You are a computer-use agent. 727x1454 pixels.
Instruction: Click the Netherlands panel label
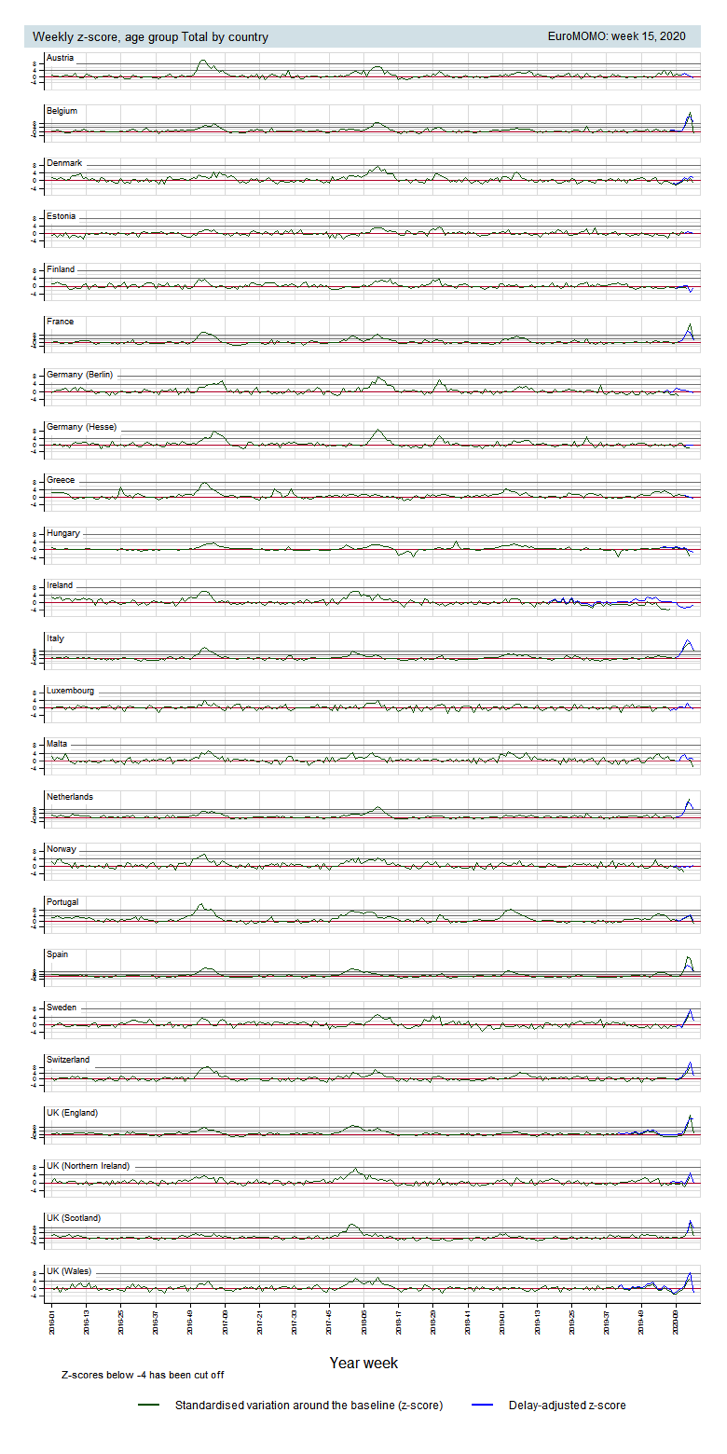(x=70, y=797)
